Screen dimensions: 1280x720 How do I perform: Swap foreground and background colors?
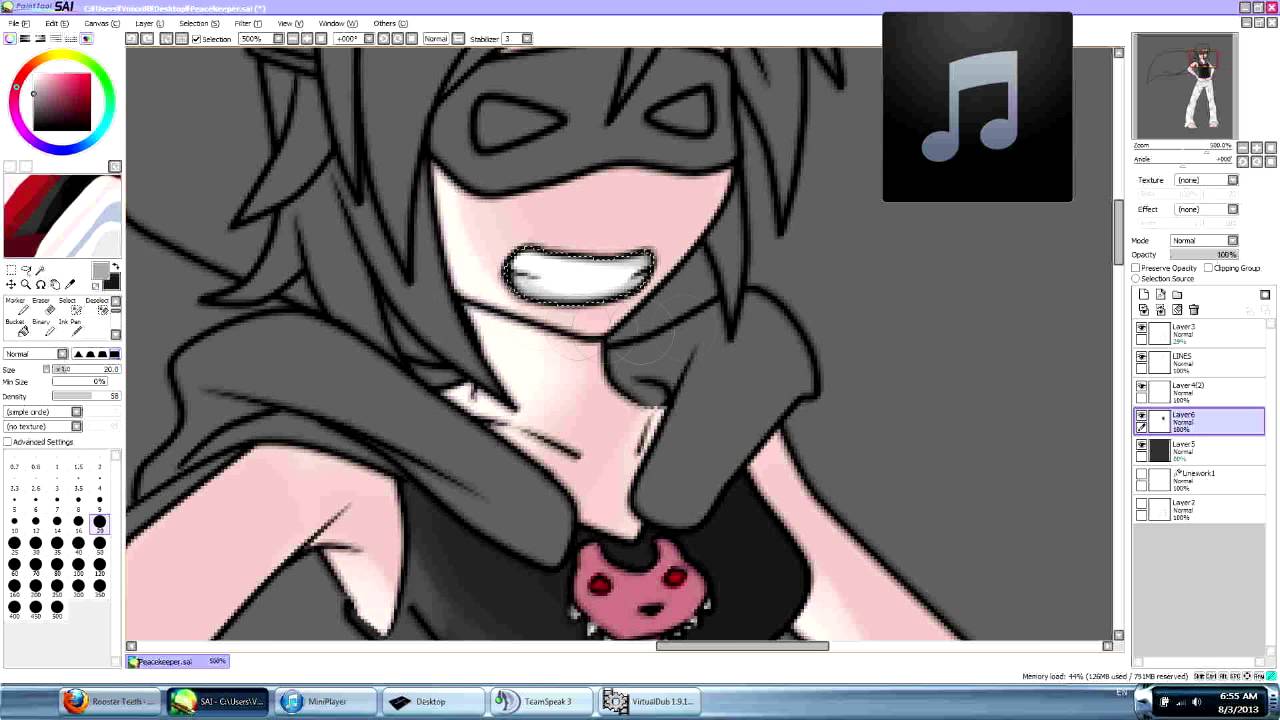pyautogui.click(x=116, y=266)
